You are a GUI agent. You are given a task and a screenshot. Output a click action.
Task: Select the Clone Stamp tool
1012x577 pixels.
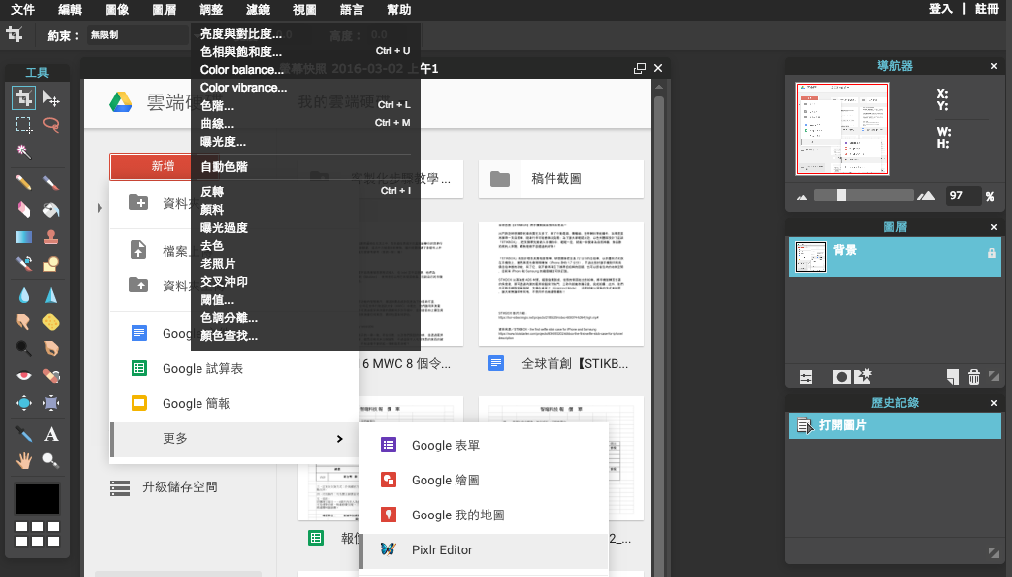(51, 237)
